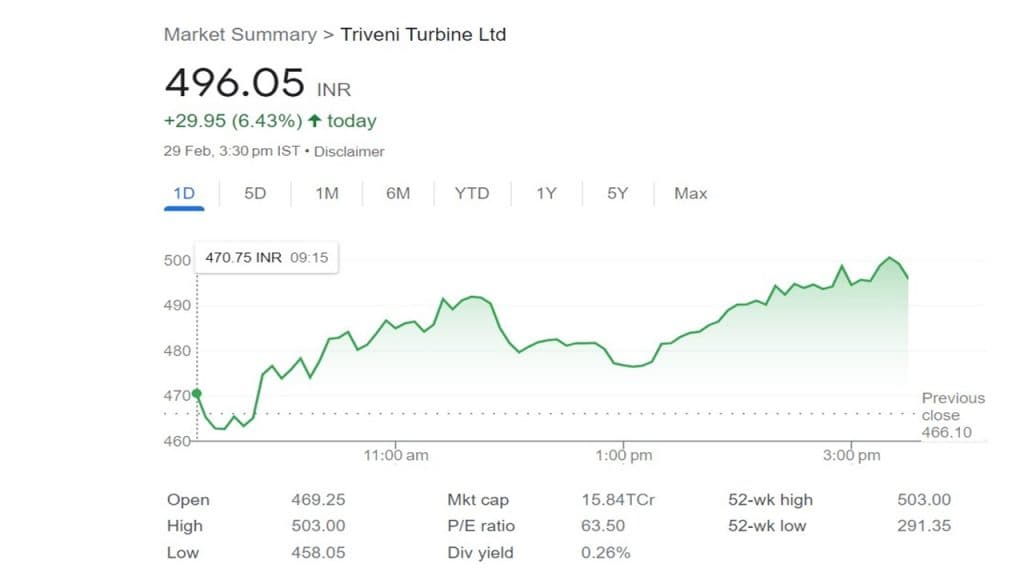1024x576 pixels.
Task: Click the Market Summary breadcrumb link
Action: [239, 35]
